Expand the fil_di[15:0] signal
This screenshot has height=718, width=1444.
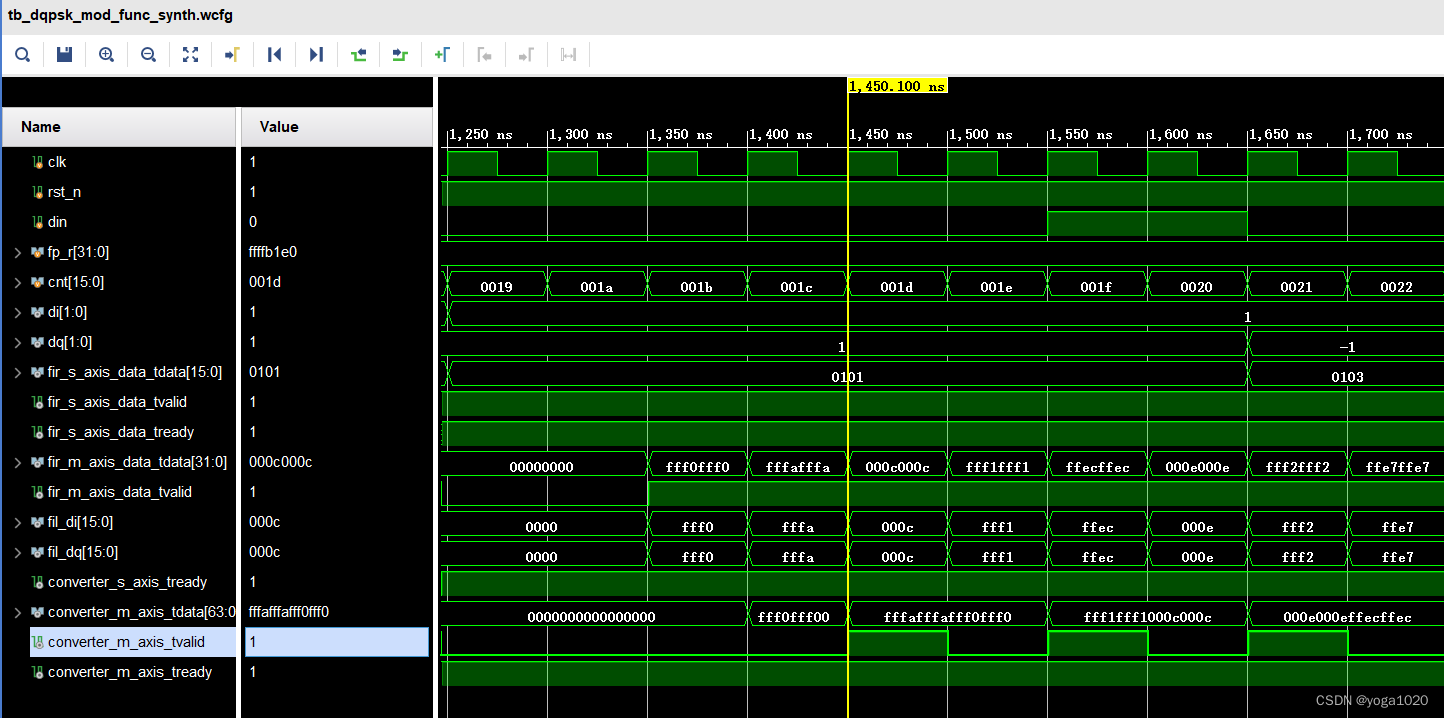coord(17,522)
